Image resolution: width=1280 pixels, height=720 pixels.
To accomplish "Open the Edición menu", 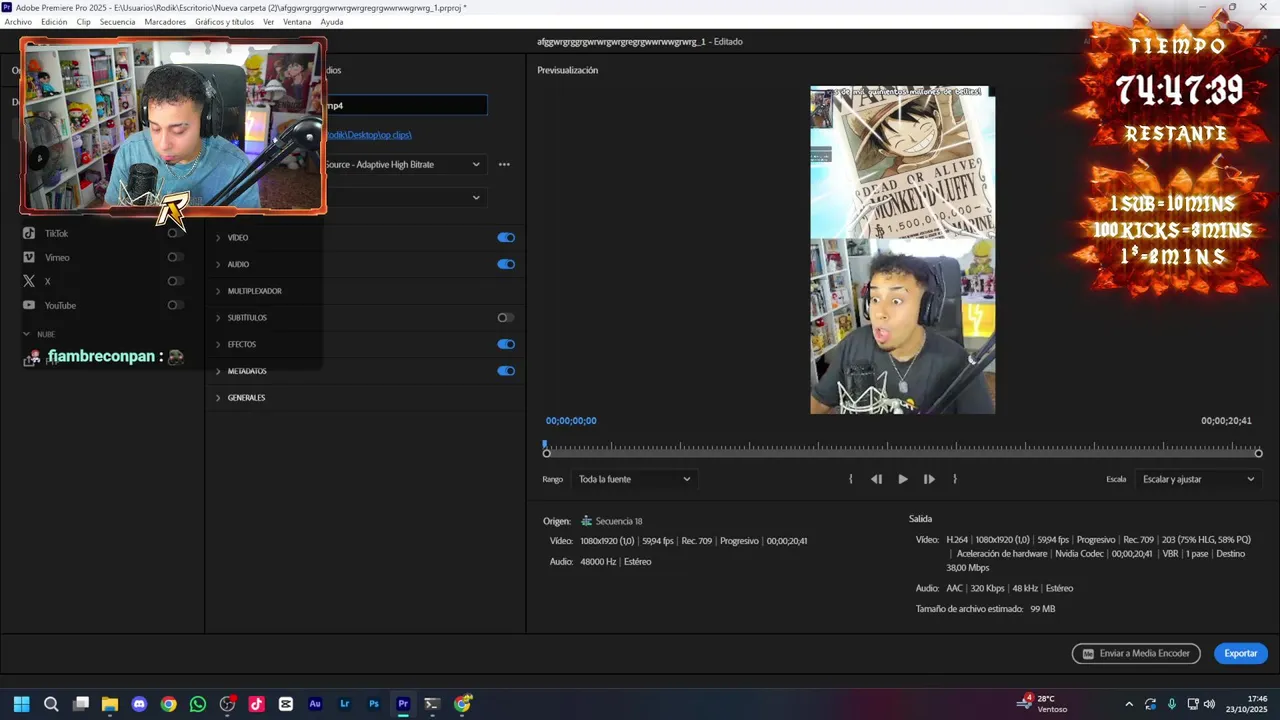I will [54, 22].
